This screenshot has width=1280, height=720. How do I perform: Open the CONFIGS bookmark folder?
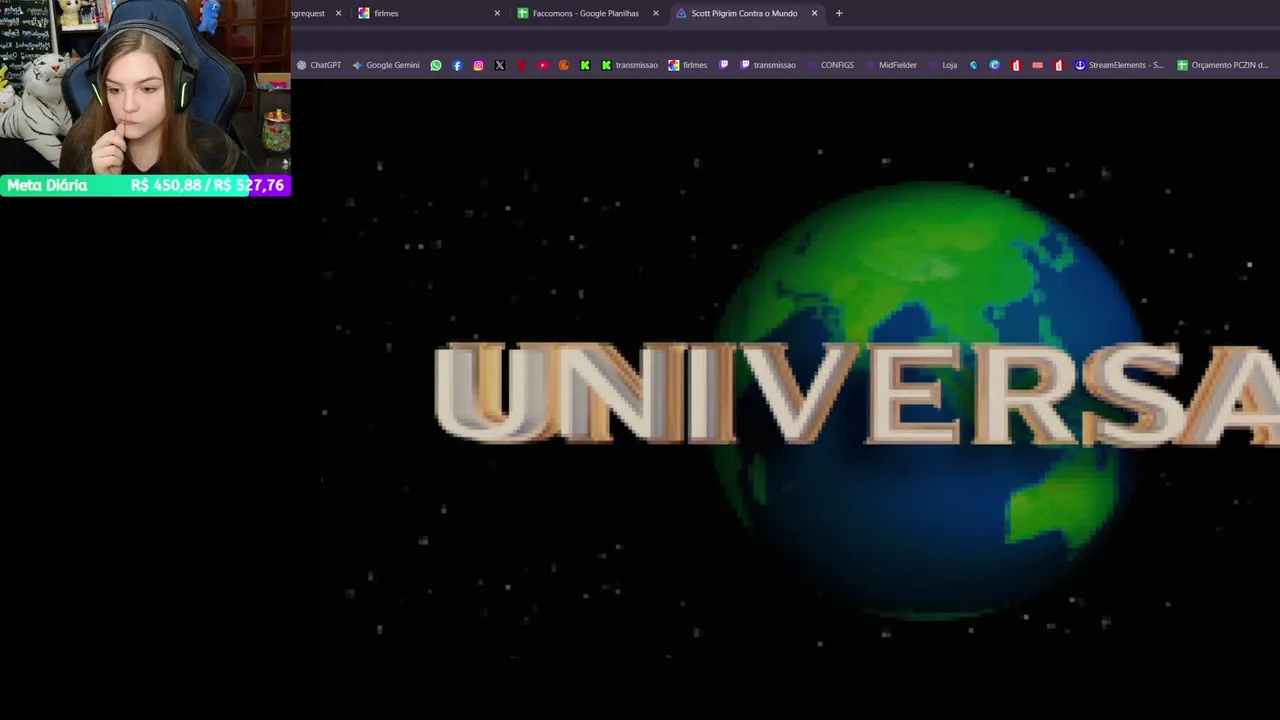(830, 65)
